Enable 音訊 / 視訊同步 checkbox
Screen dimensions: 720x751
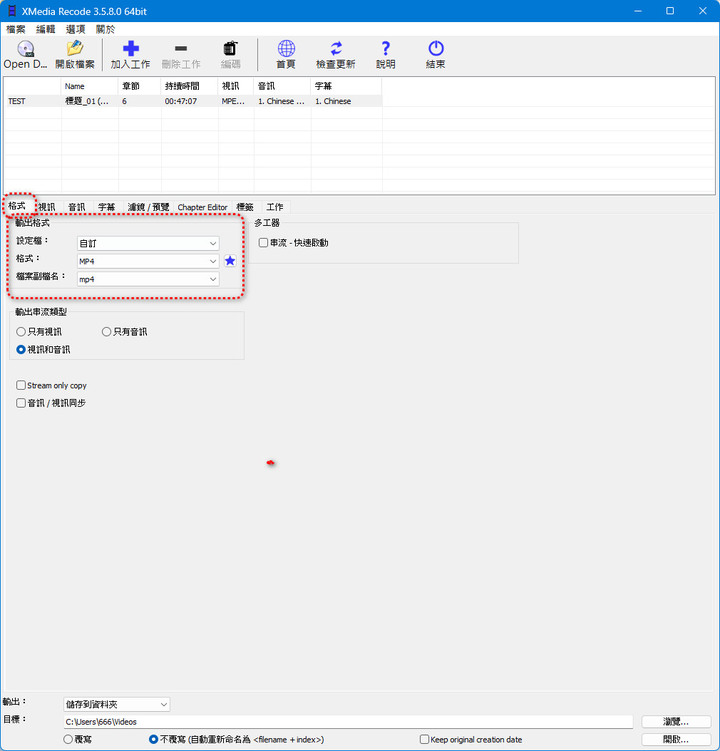coord(21,403)
